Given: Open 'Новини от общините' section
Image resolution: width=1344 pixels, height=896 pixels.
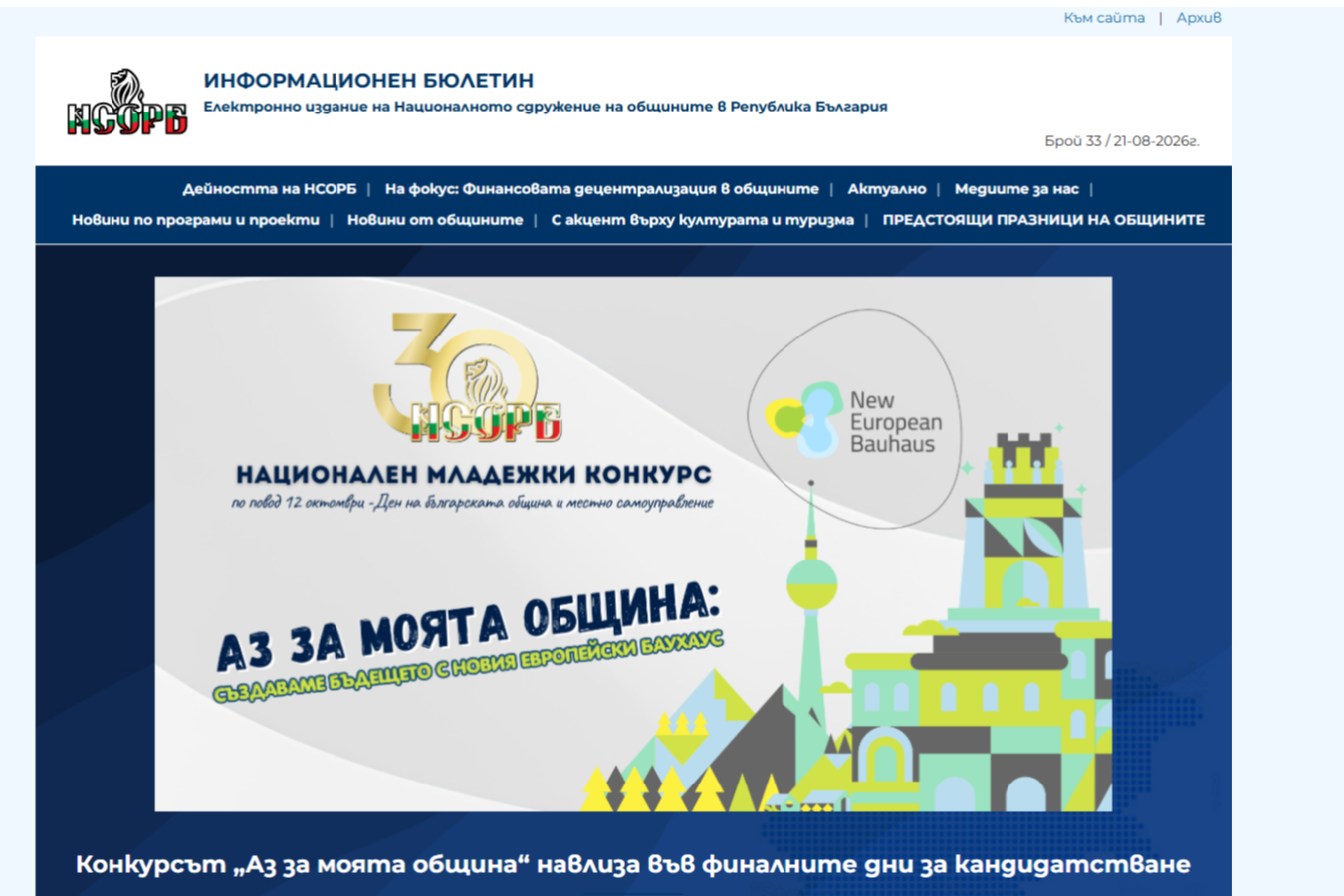Looking at the screenshot, I should [435, 220].
